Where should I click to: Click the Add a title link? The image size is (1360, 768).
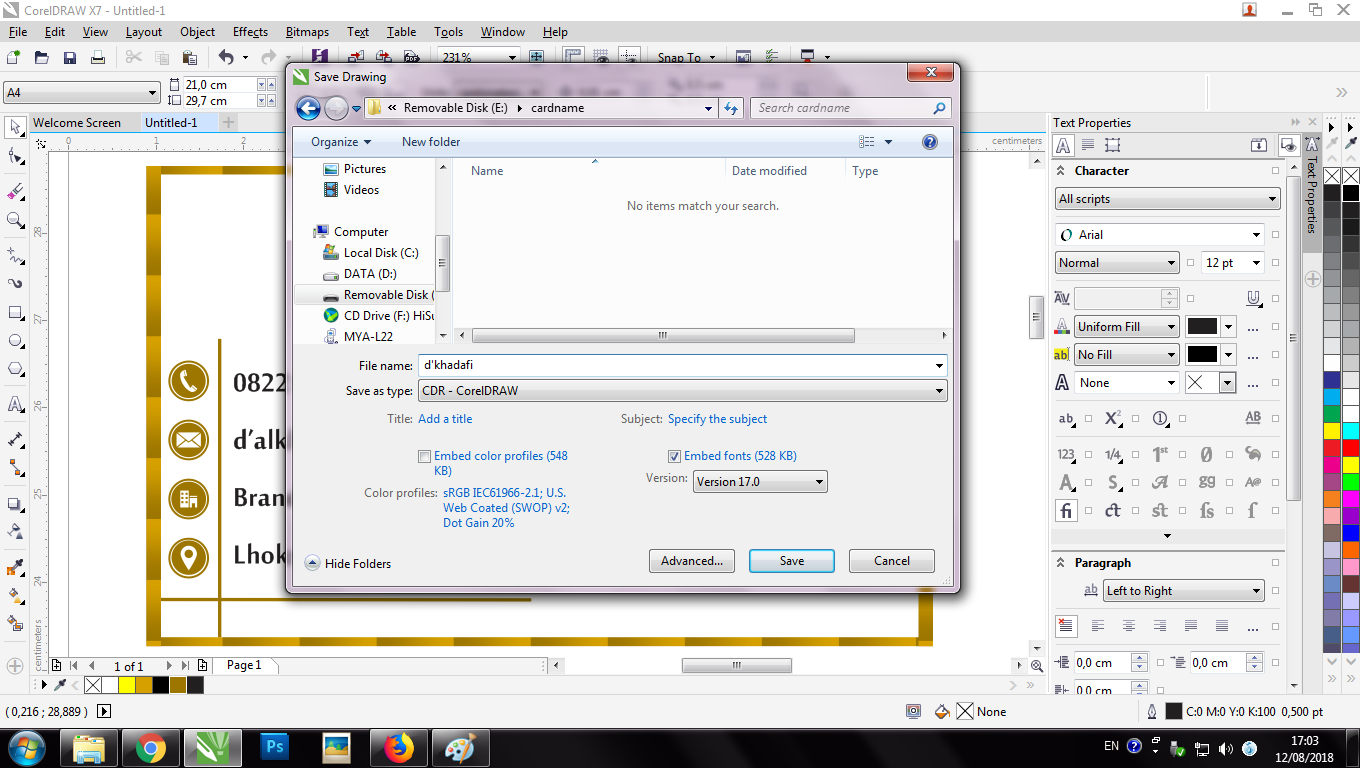[445, 419]
